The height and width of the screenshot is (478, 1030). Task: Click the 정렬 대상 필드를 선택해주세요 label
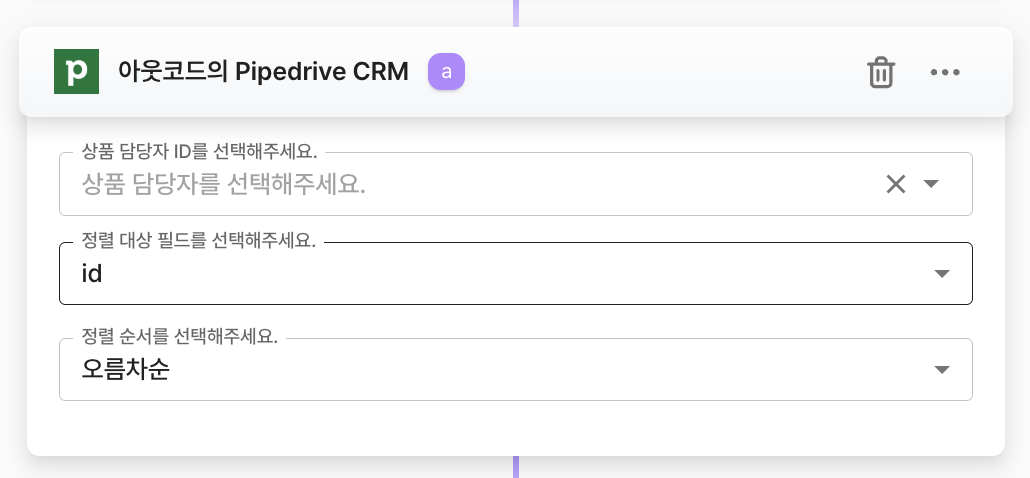198,243
